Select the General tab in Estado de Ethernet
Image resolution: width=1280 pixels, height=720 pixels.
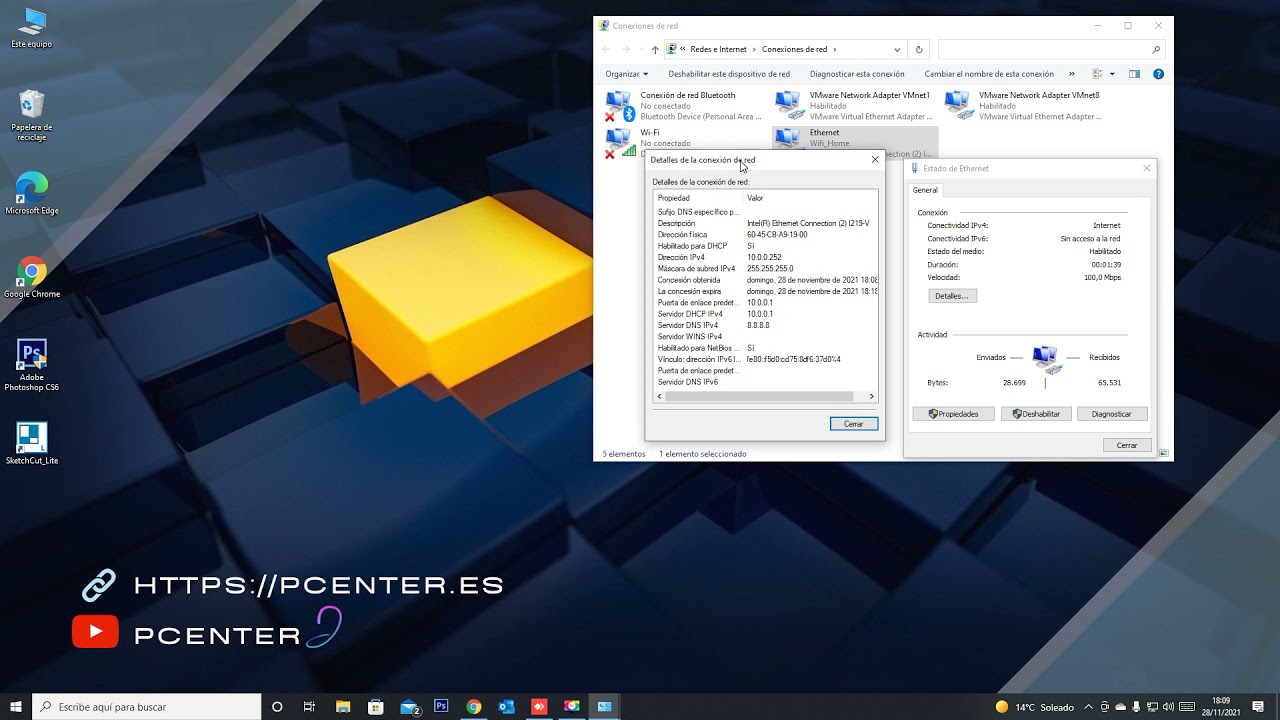[925, 190]
